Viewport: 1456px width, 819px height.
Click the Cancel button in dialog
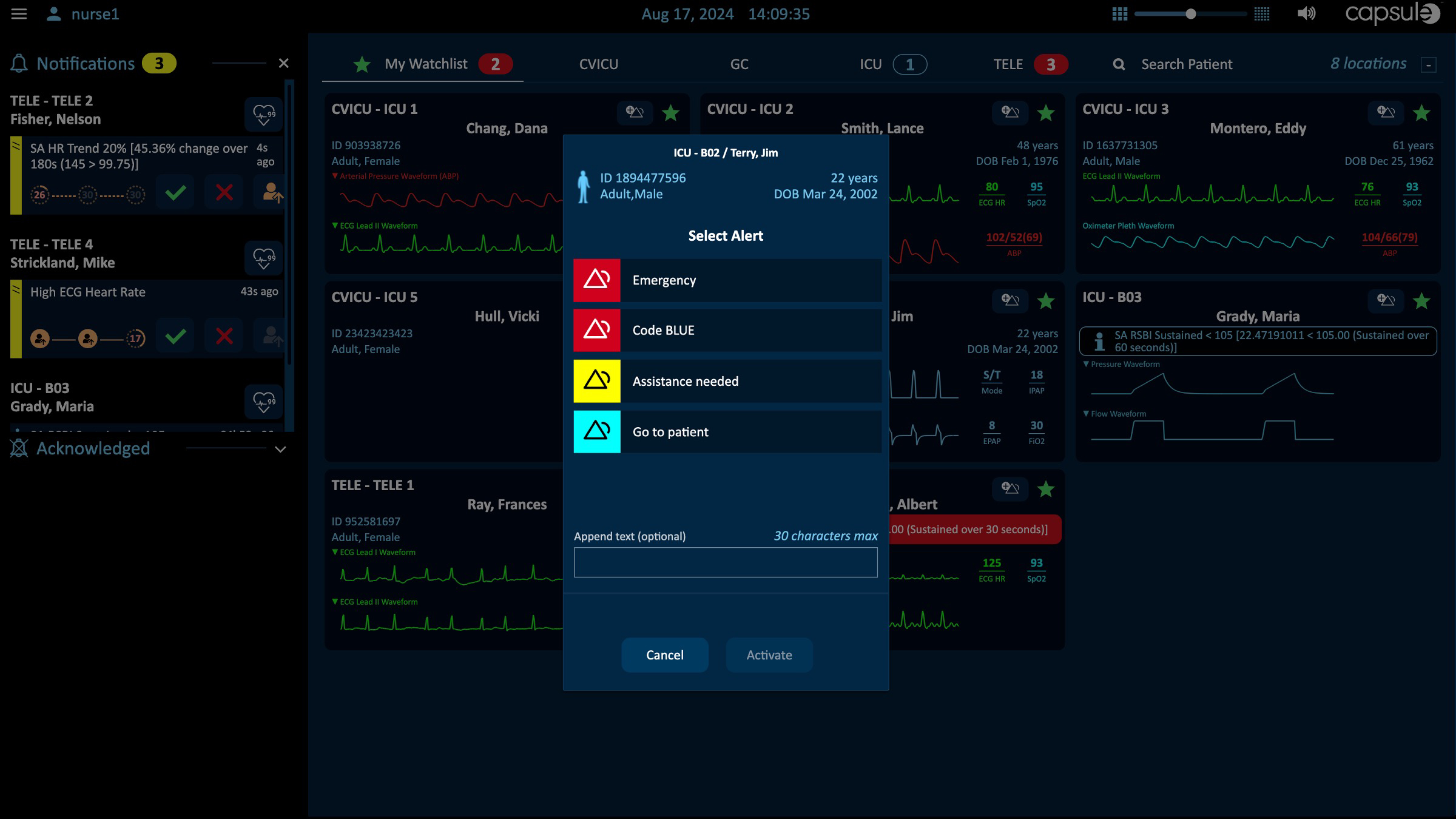tap(664, 655)
